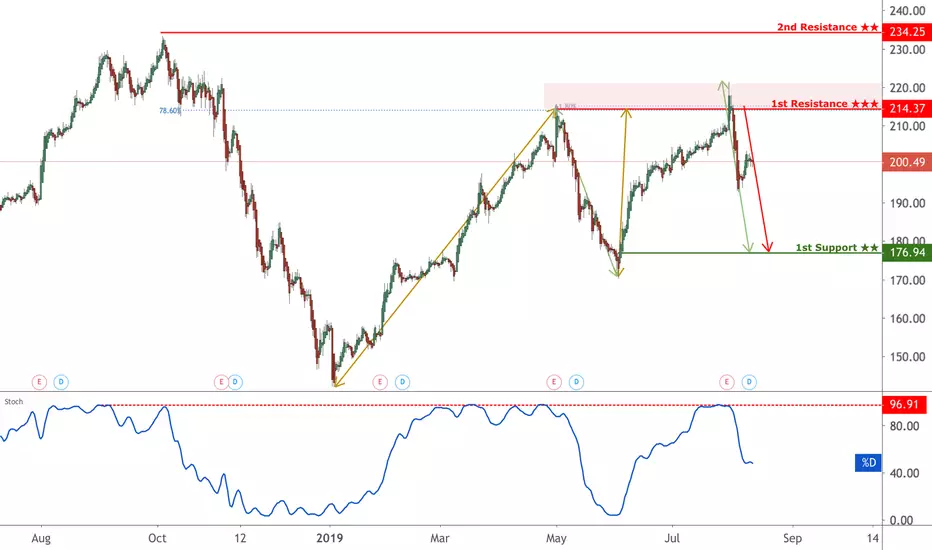932x550 pixels.
Task: Open the dividend marker D near May
Action: [x=576, y=382]
